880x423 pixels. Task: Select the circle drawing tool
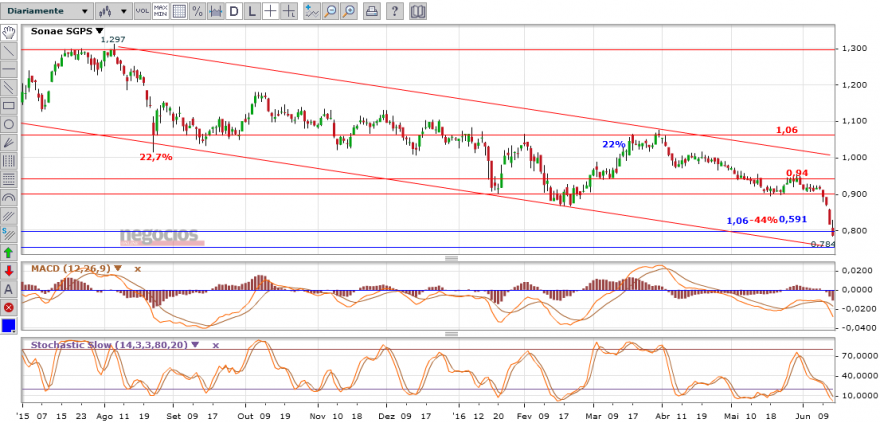tap(8, 124)
